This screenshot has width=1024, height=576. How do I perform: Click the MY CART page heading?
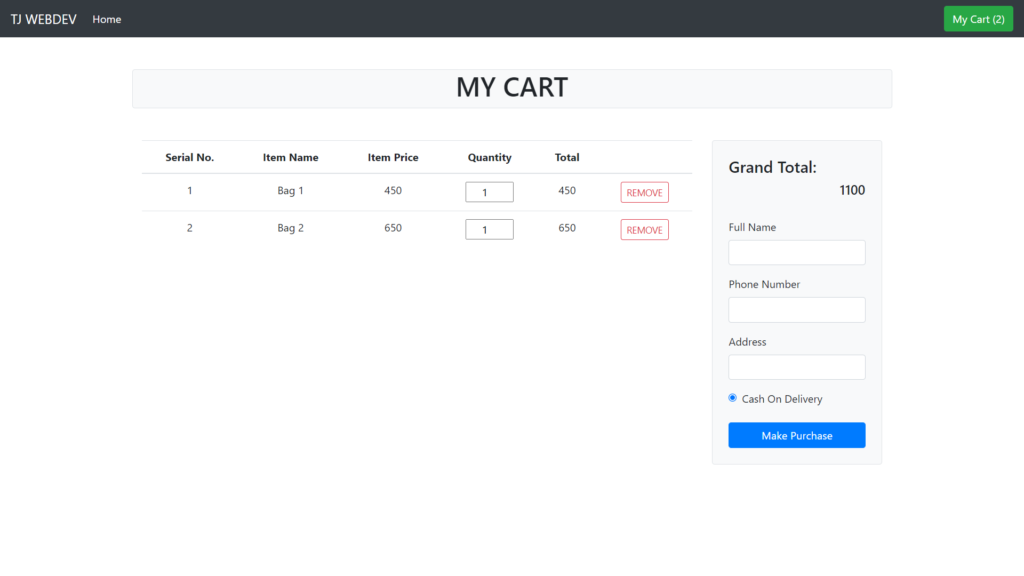[512, 88]
